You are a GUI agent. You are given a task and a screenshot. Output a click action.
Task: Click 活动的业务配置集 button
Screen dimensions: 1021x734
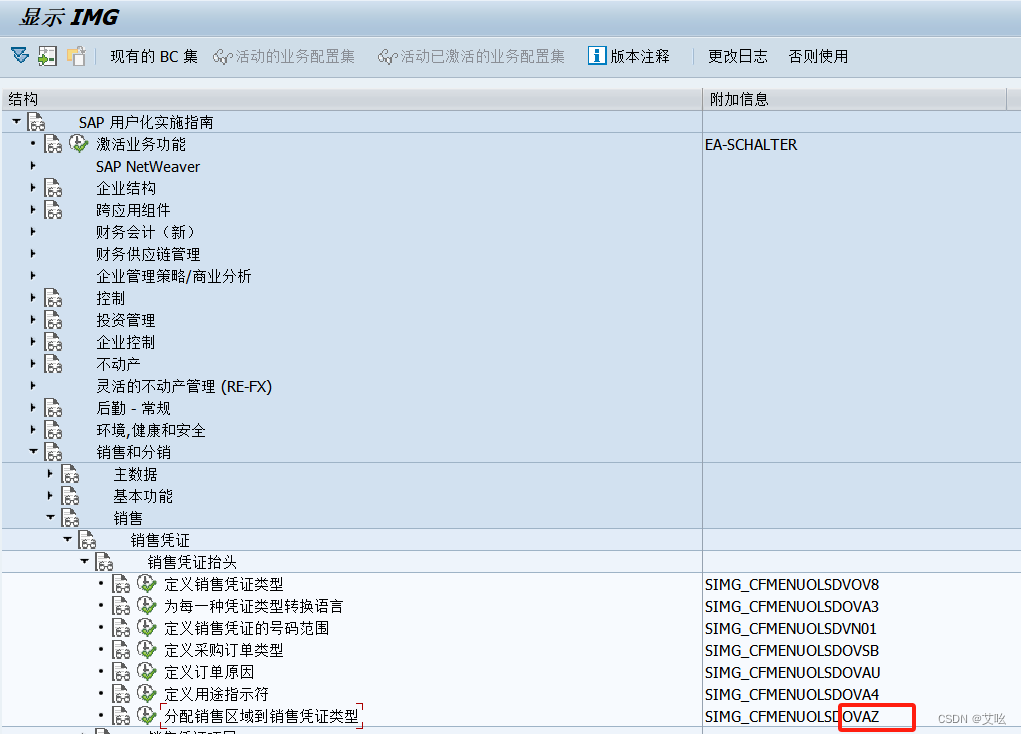[284, 57]
